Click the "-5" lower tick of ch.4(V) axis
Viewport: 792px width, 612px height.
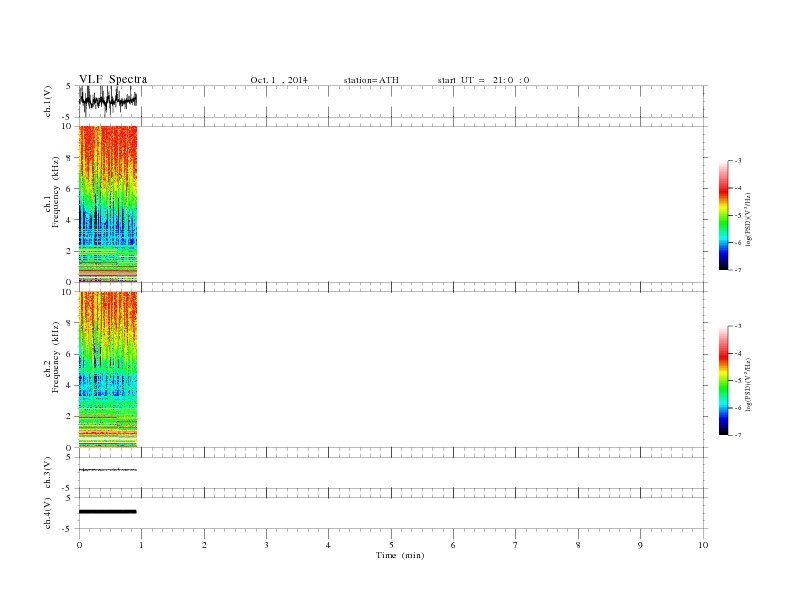(67, 530)
